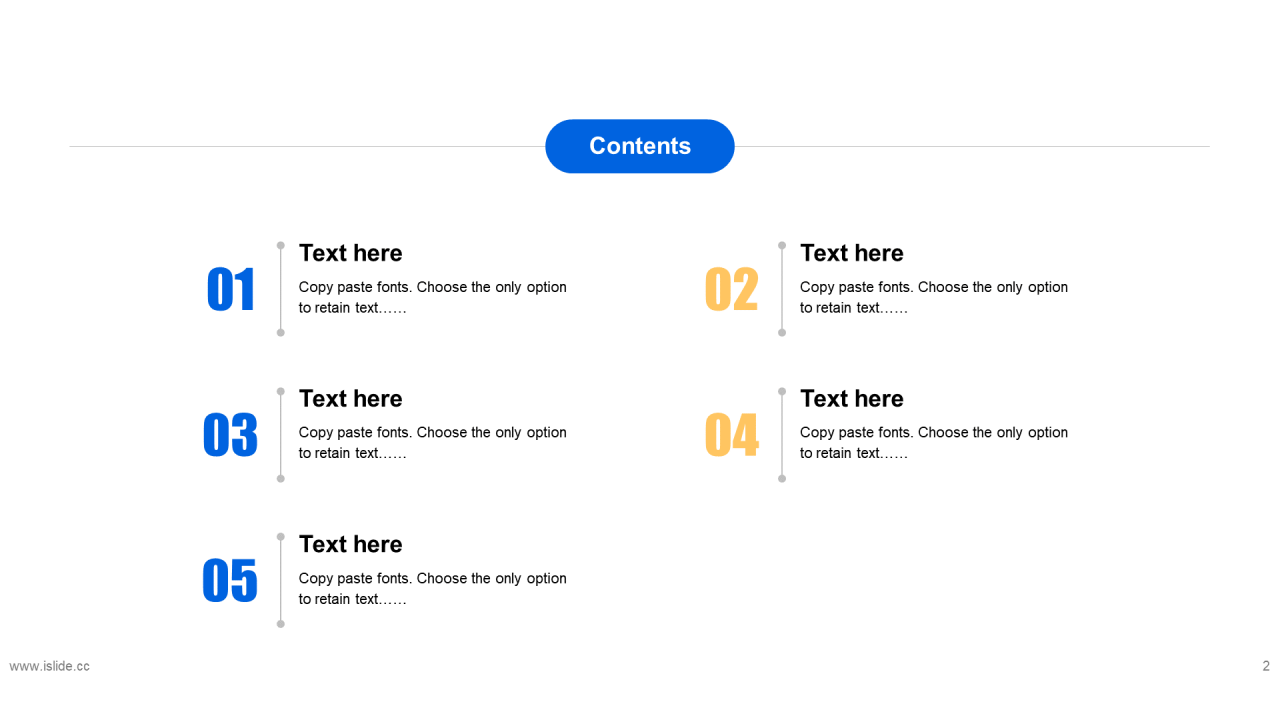Click the Text here heading beside 04
Image resolution: width=1280 pixels, height=720 pixels.
pyautogui.click(x=852, y=398)
